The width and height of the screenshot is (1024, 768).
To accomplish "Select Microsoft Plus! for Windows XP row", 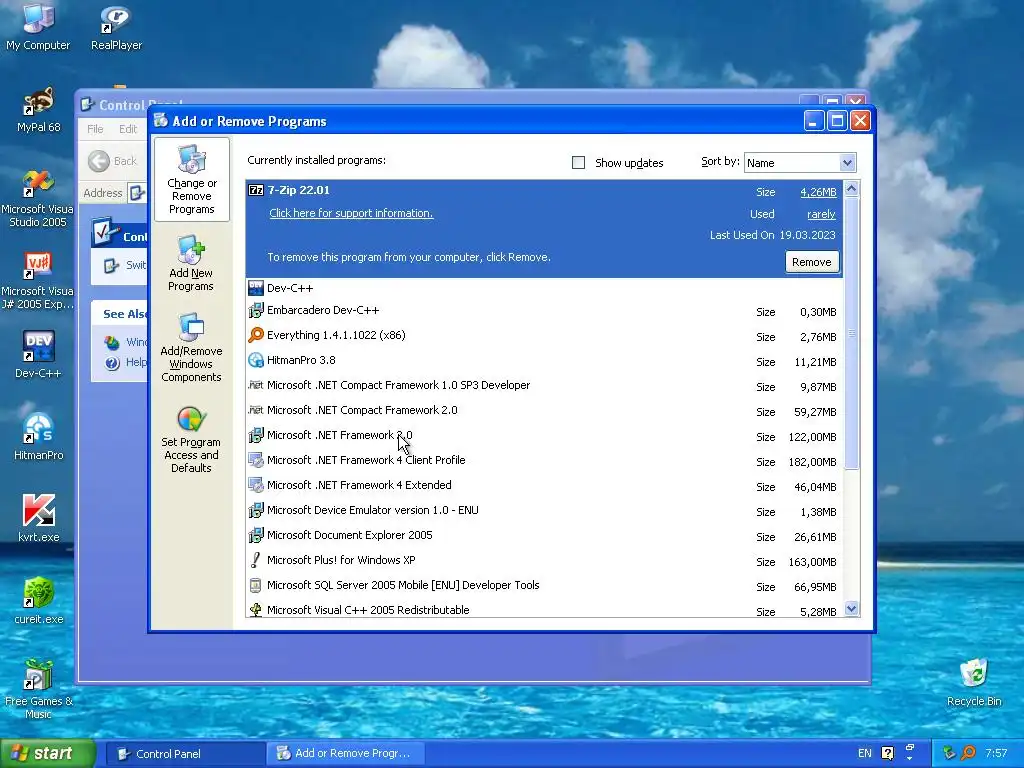I will [x=545, y=560].
